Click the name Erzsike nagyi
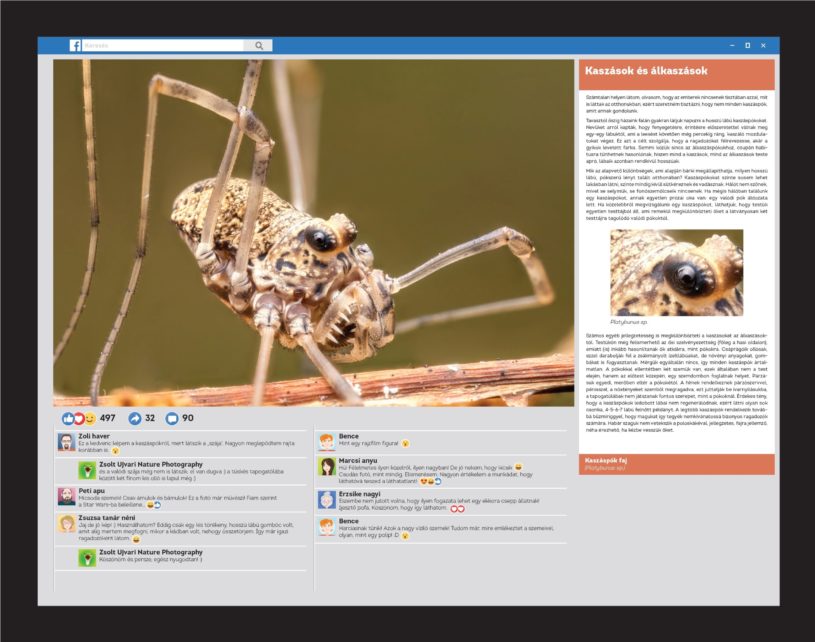Image resolution: width=815 pixels, height=642 pixels. (x=361, y=493)
